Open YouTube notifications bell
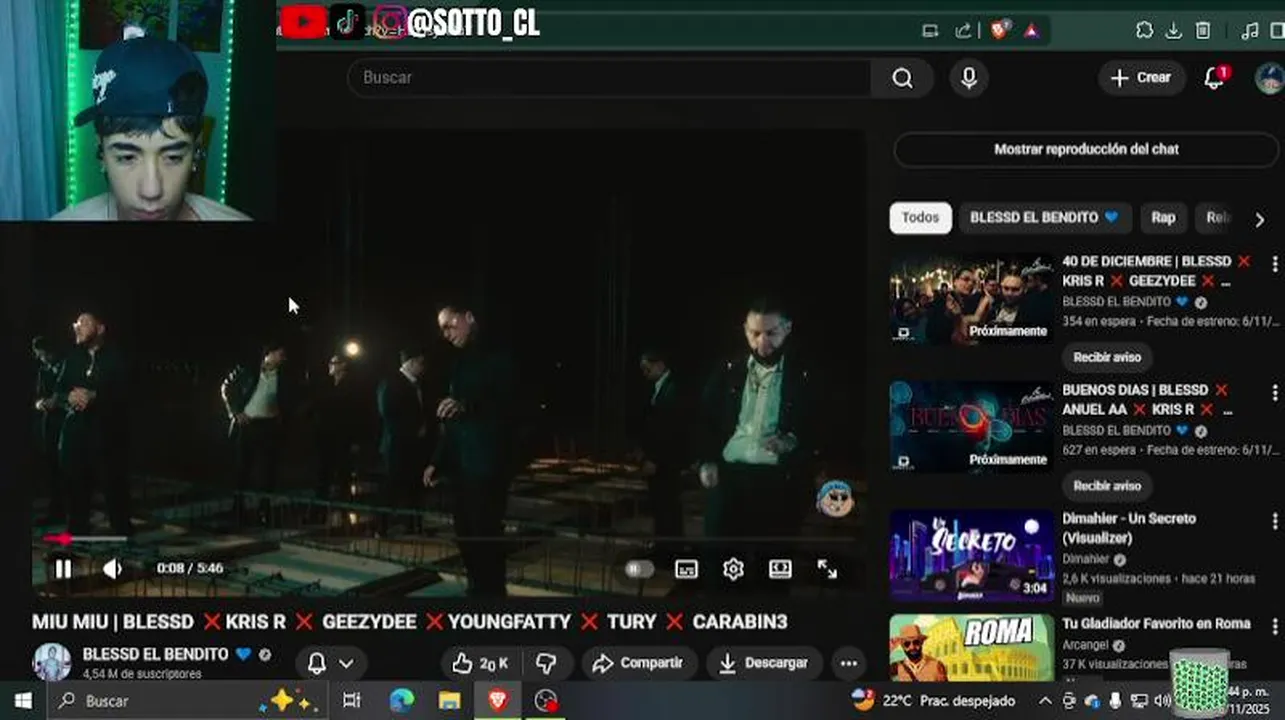The image size is (1285, 720). pyautogui.click(x=1214, y=78)
